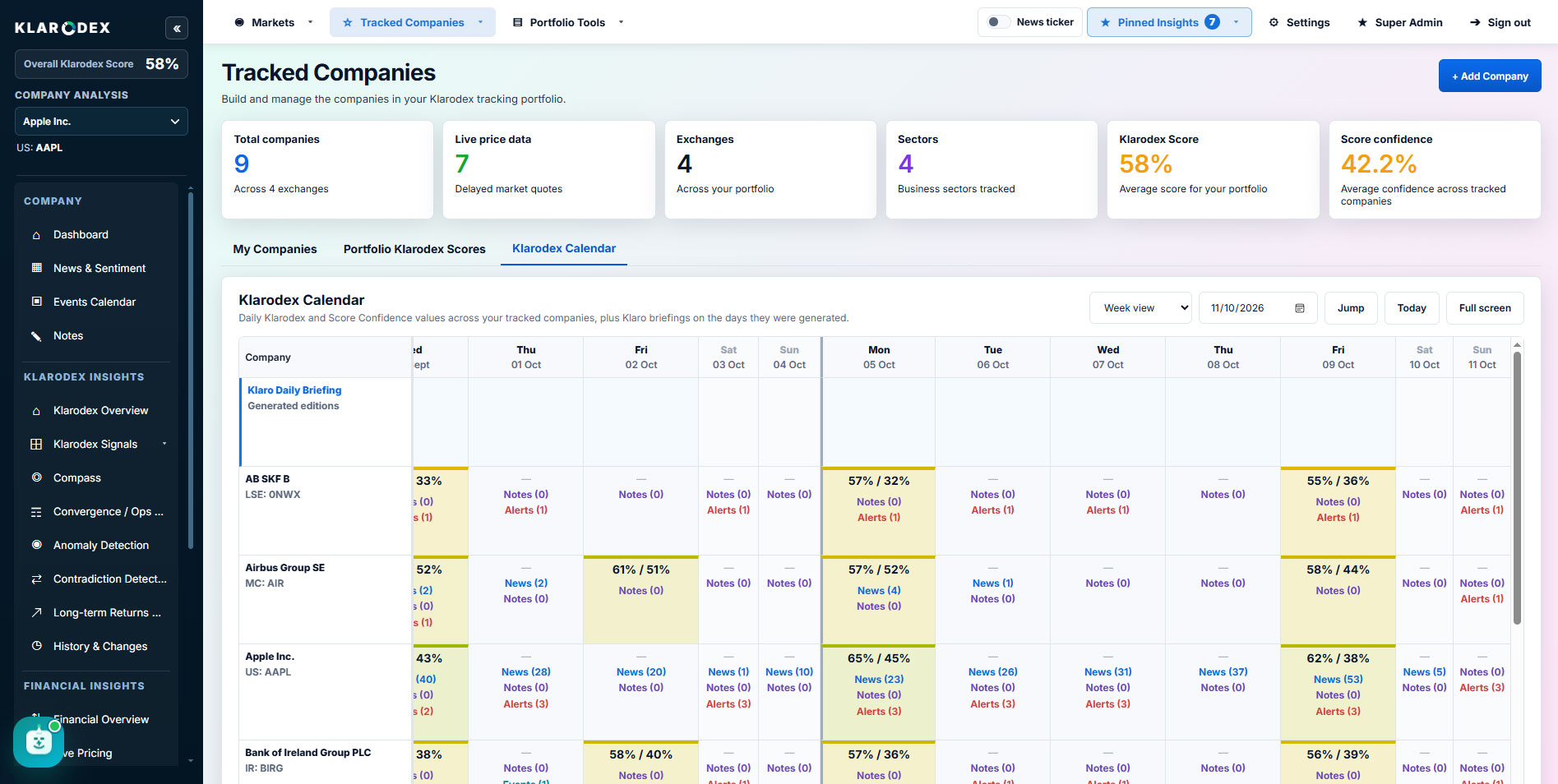
Task: Select the Klarodex Calendar tab
Action: (x=564, y=248)
